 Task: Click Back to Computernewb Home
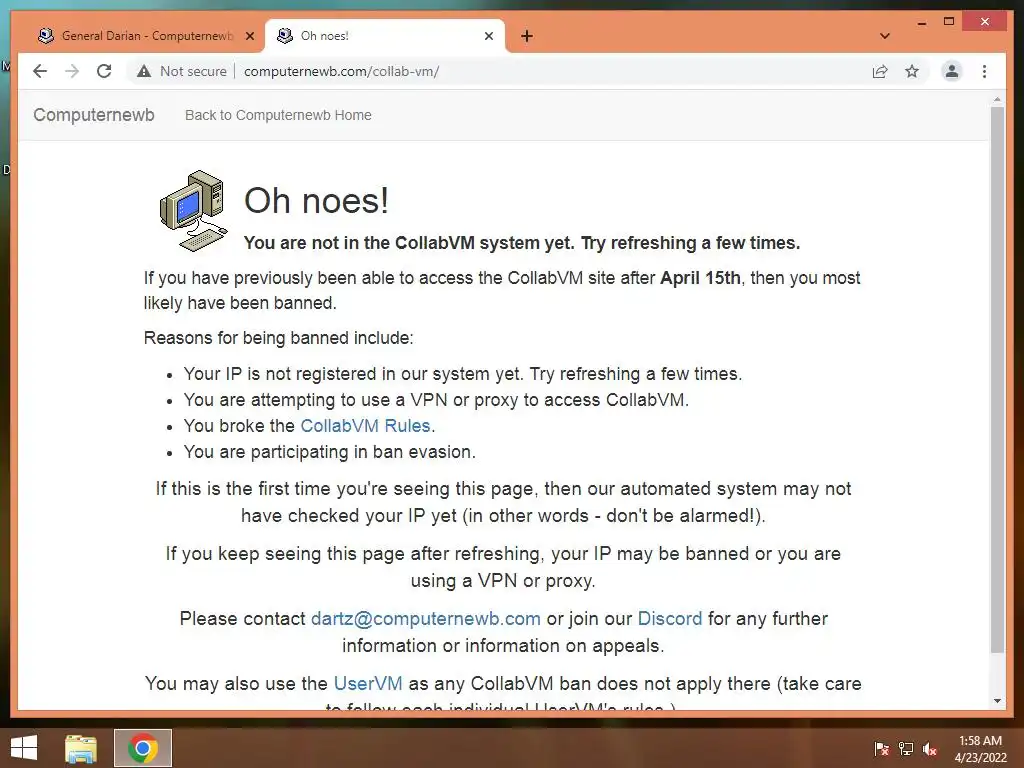pos(278,115)
